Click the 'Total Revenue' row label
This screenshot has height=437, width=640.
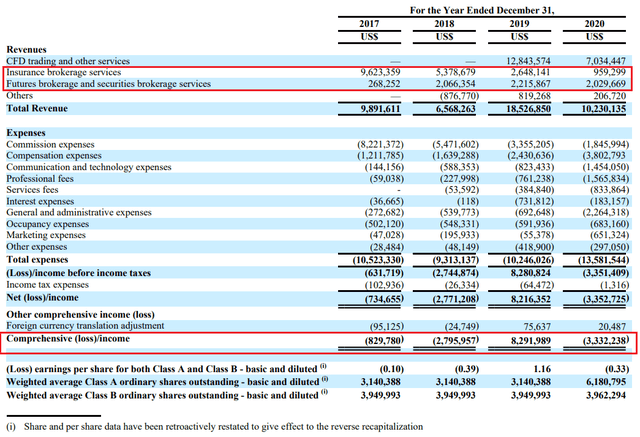37,109
